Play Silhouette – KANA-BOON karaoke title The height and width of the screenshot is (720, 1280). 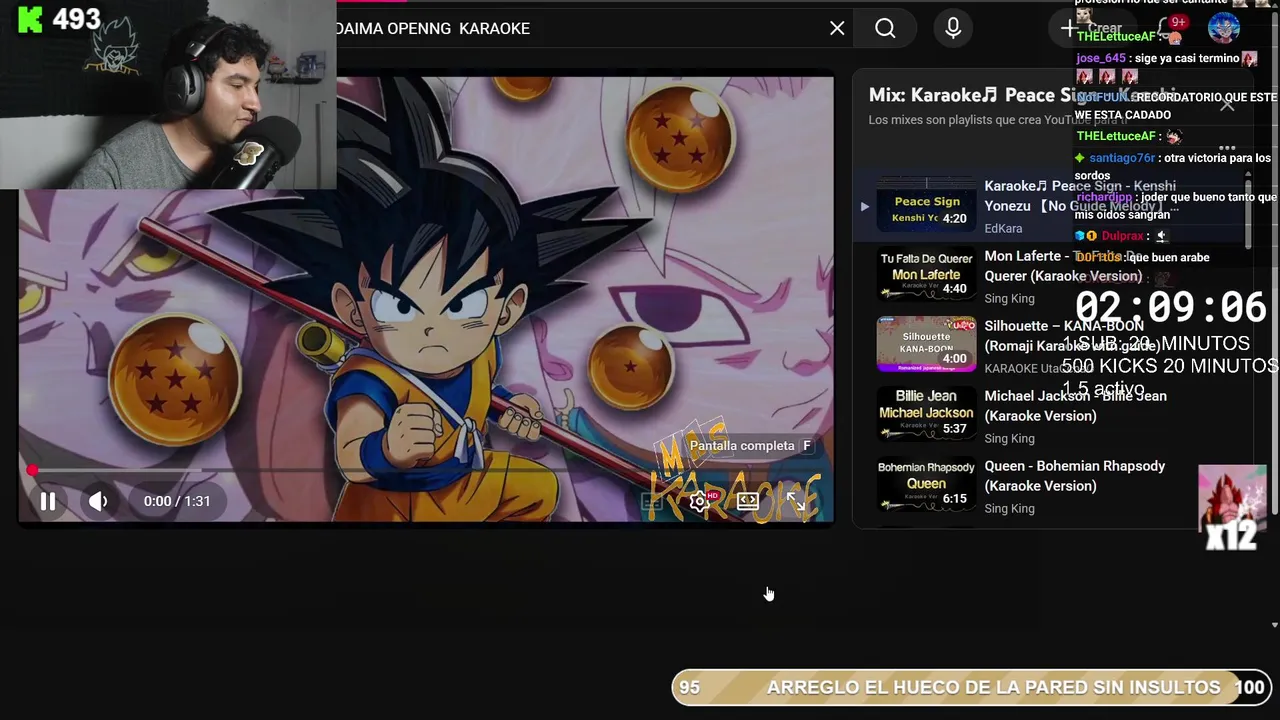1072,336
